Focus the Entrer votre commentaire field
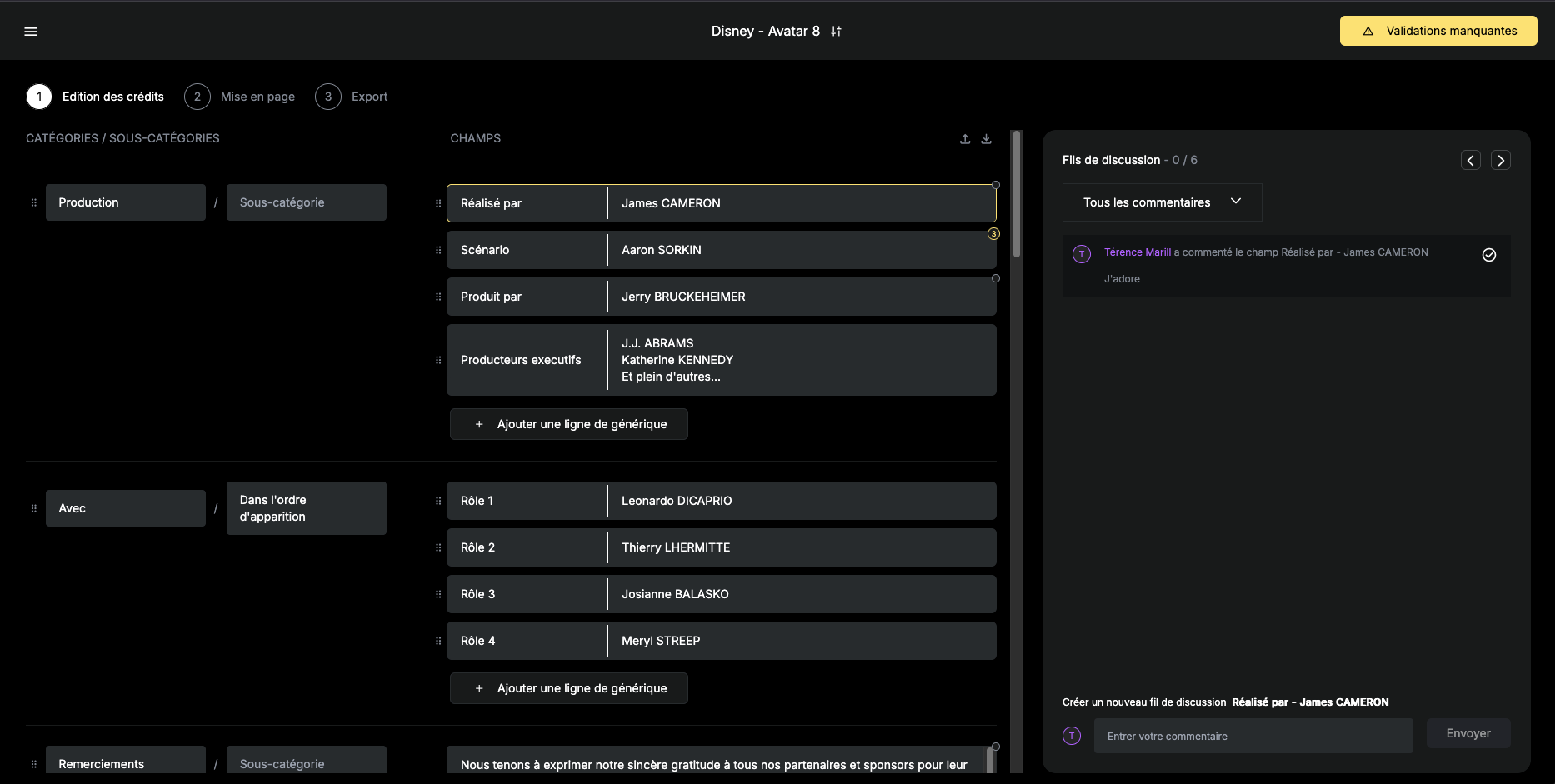 [x=1252, y=736]
